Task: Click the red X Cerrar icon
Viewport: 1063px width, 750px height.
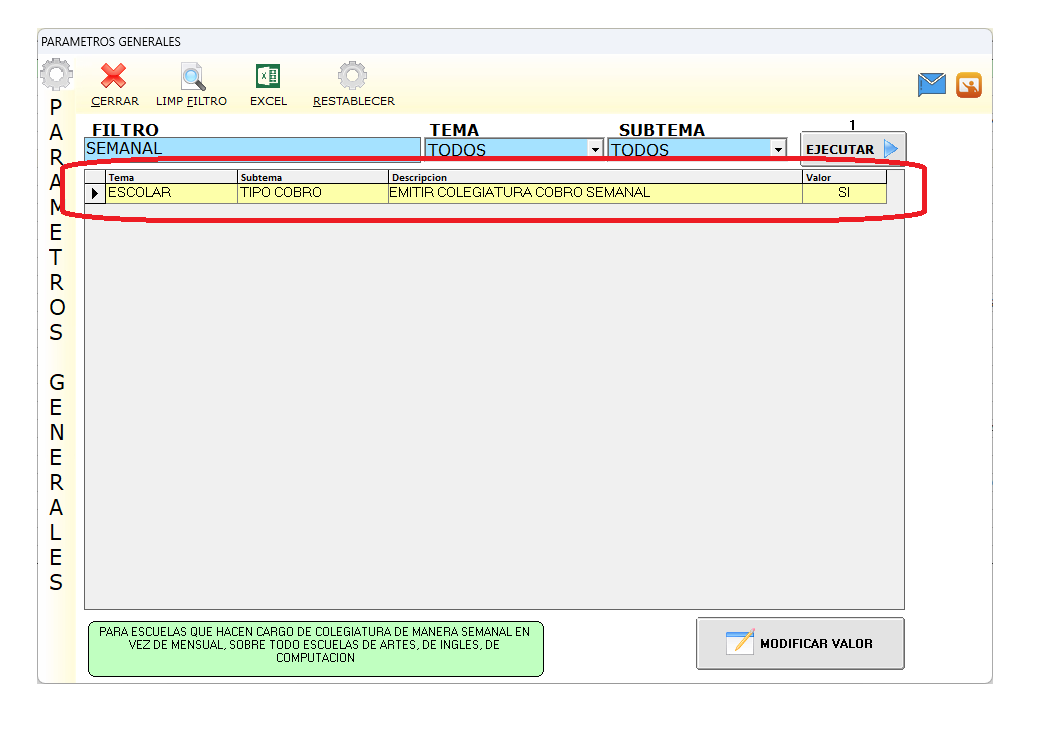Action: 114,77
